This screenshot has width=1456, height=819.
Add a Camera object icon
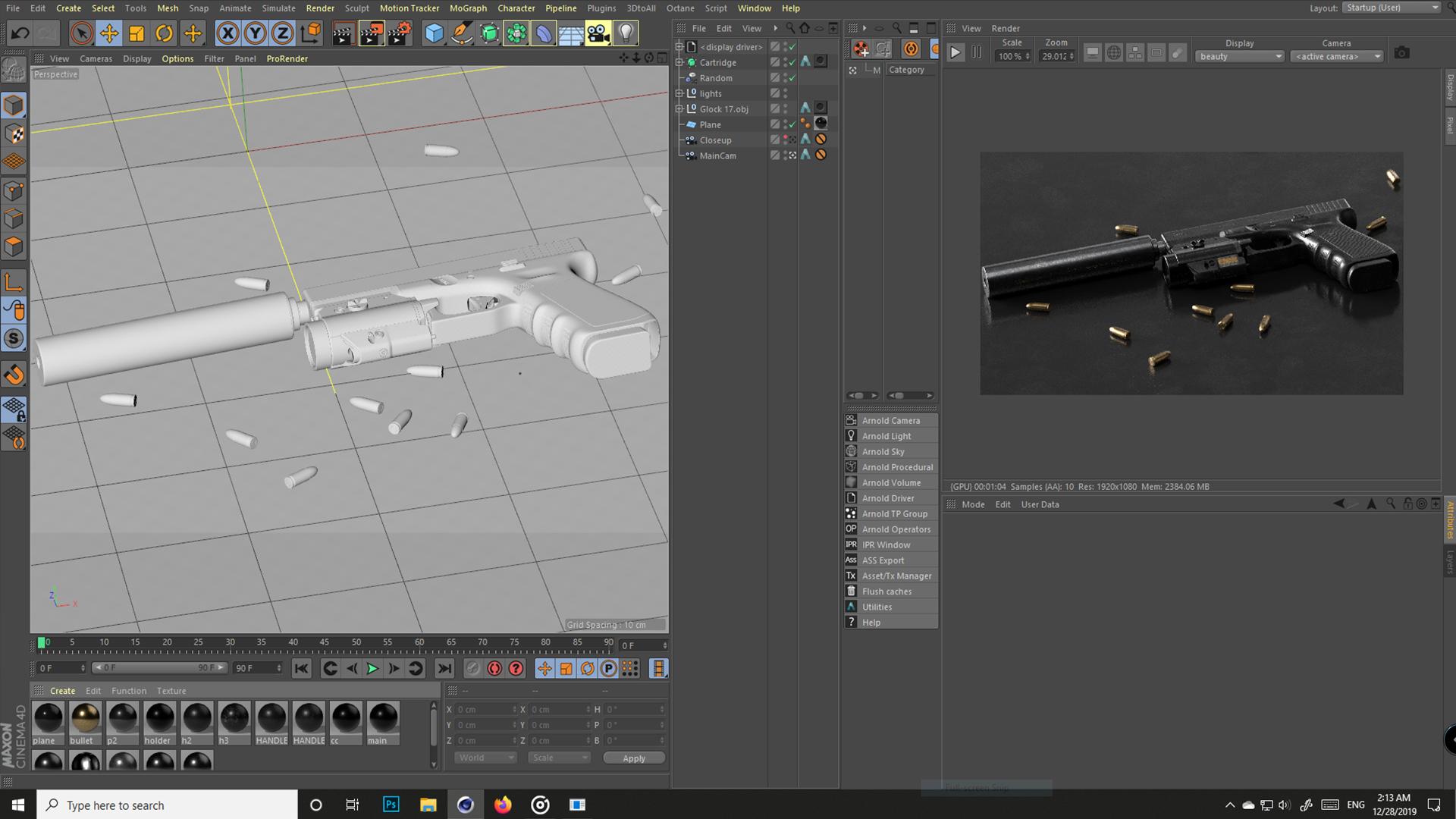598,33
